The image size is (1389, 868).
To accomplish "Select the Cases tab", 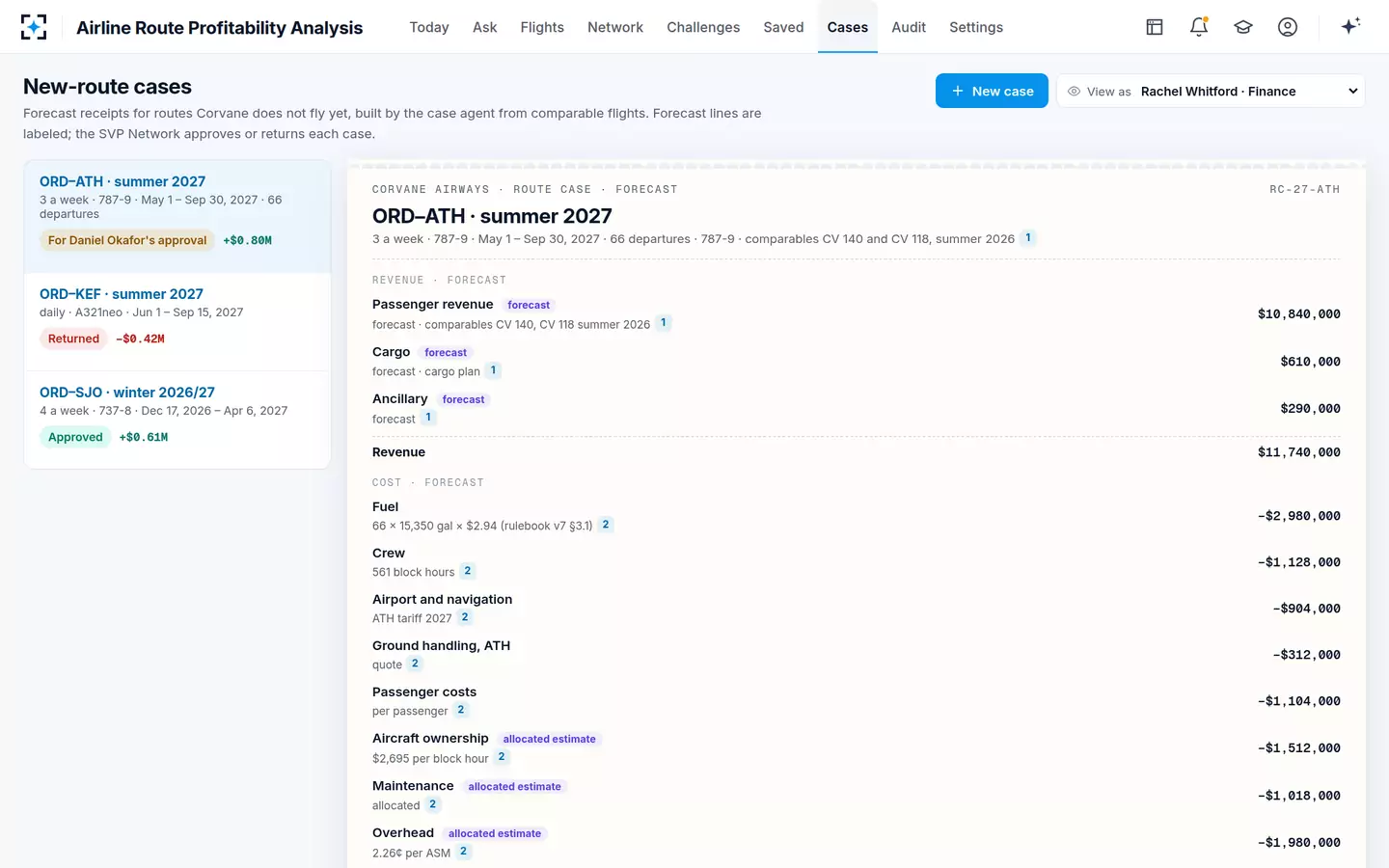I will 848,27.
